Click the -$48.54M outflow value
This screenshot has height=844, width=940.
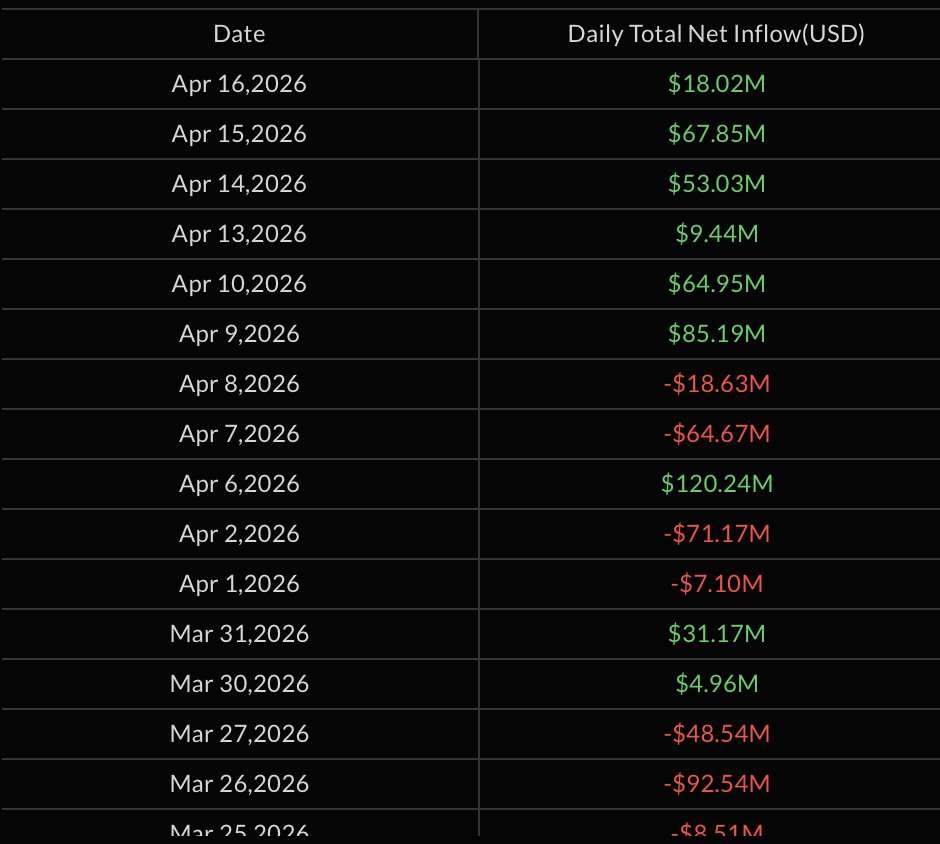click(x=716, y=734)
